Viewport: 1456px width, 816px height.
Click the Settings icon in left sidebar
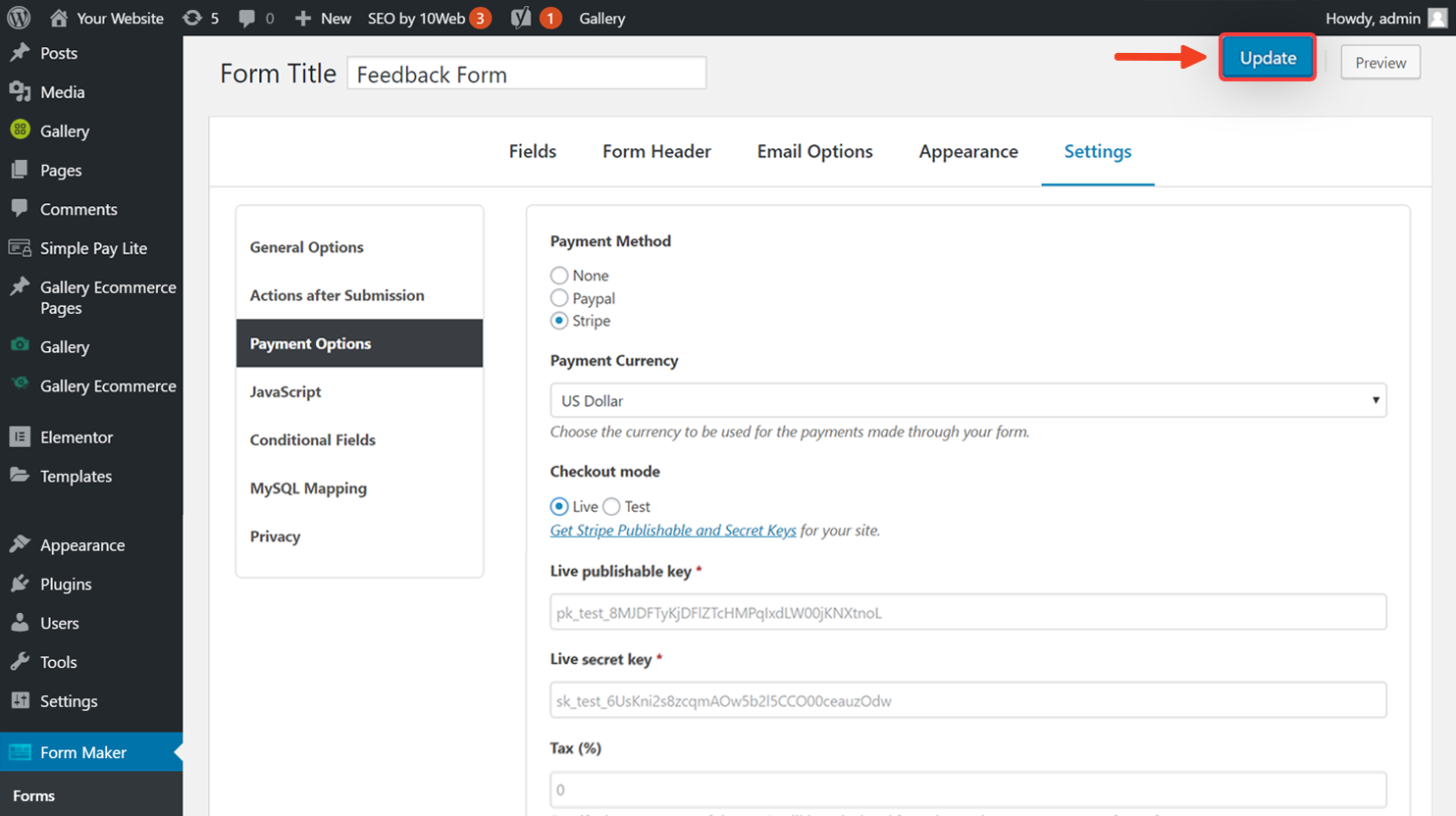(x=20, y=700)
